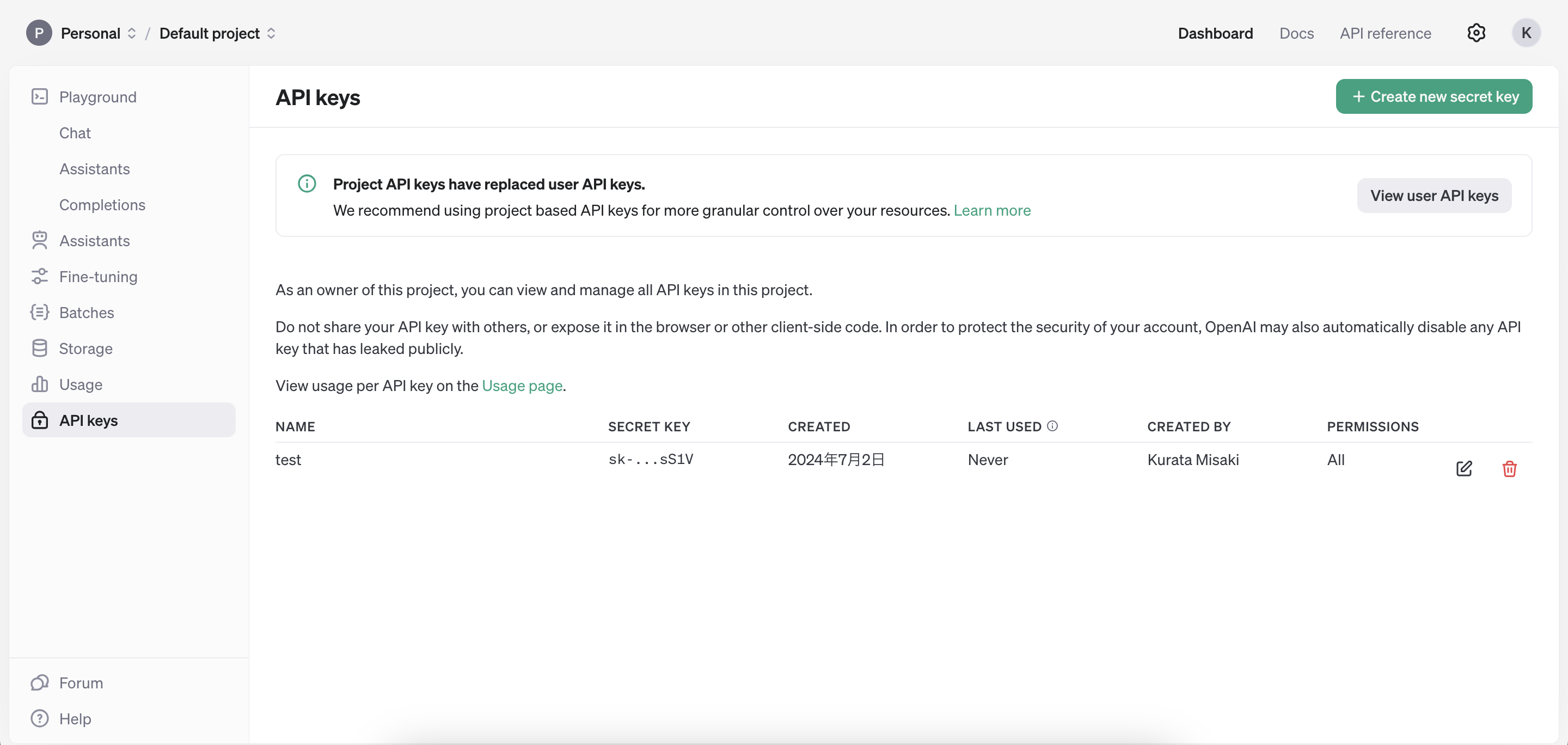Click the Help question mark icon
This screenshot has width=1568, height=745.
(x=40, y=718)
